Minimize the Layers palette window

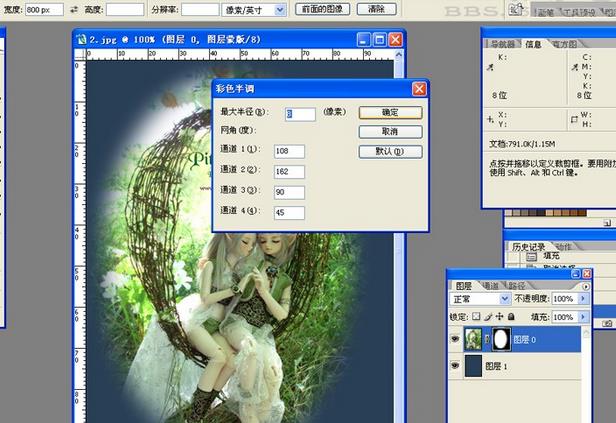point(576,273)
